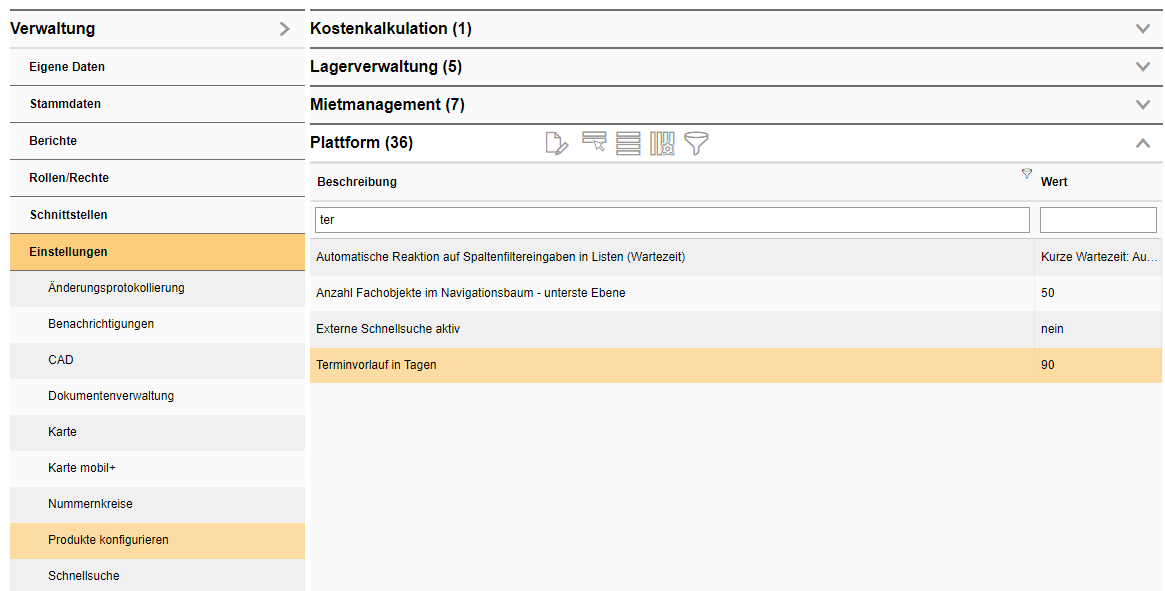This screenshot has width=1165, height=591.
Task: Collapse the Plattform (36) section
Action: coord(1141,143)
